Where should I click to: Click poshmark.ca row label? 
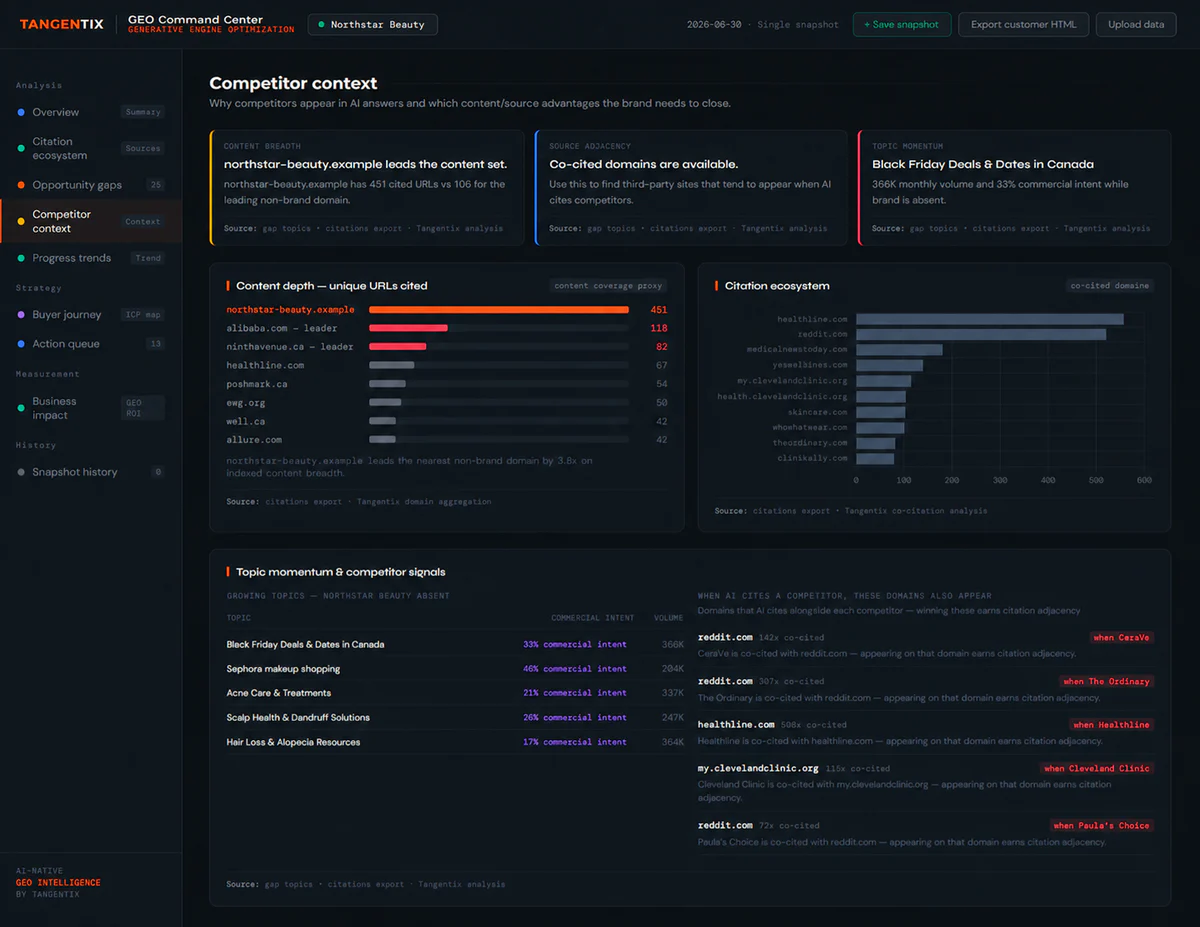pyautogui.click(x=257, y=384)
